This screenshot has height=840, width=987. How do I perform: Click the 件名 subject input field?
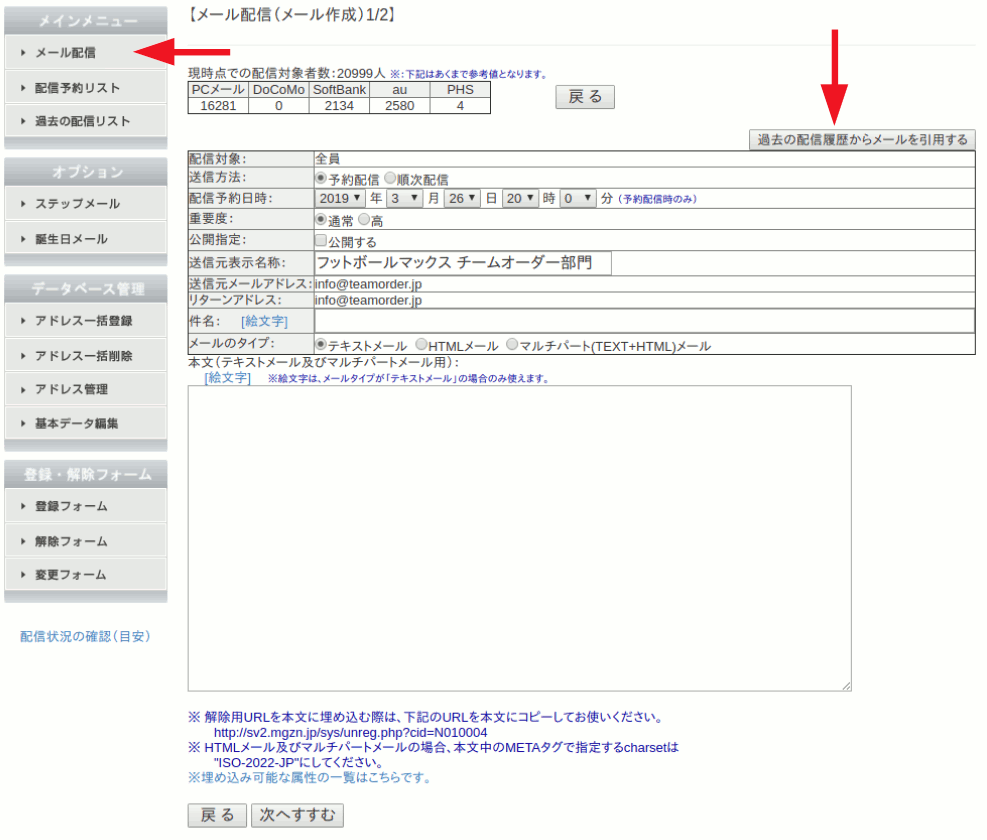click(643, 321)
